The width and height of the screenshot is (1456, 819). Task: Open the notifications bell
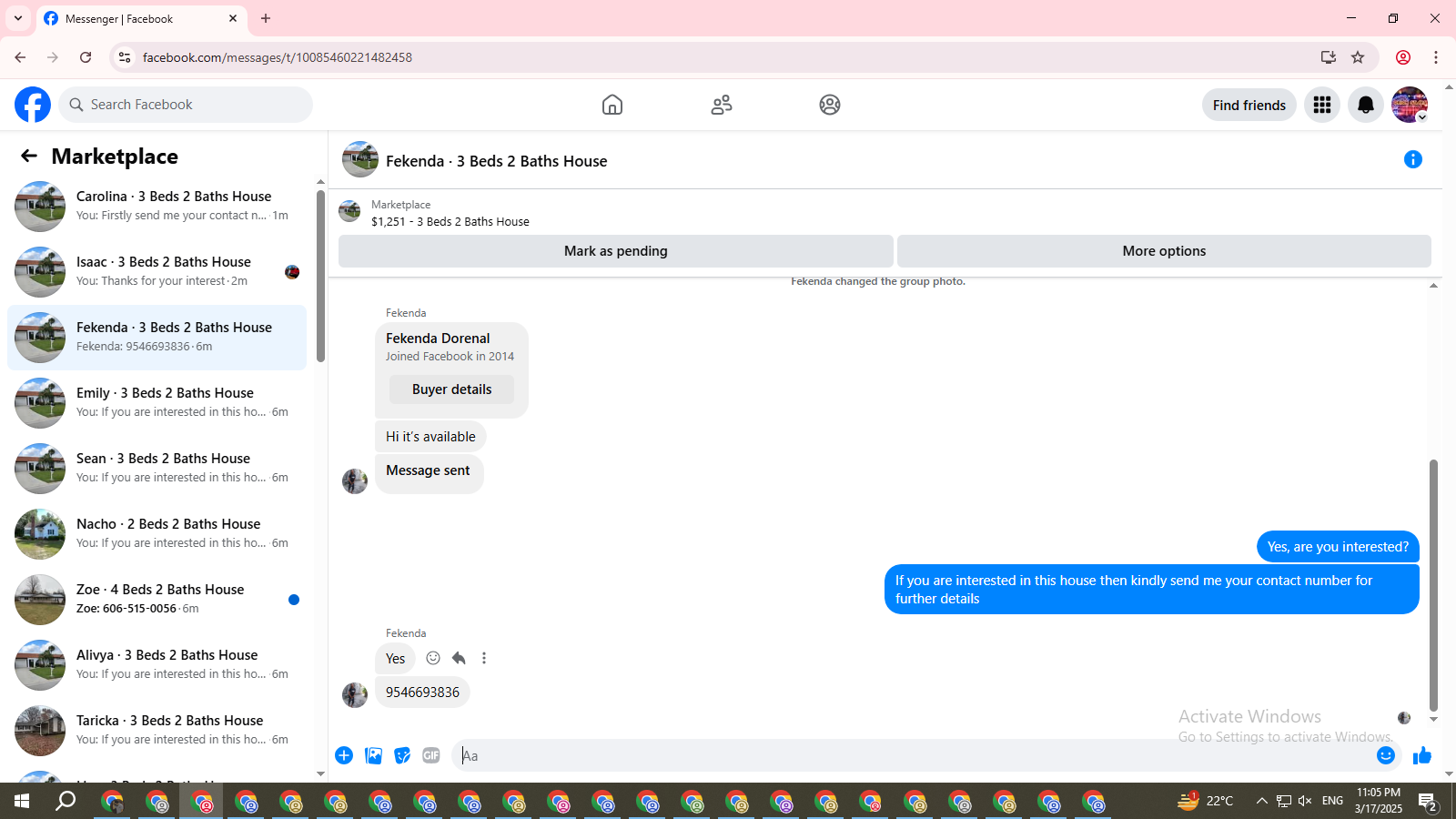point(1366,105)
